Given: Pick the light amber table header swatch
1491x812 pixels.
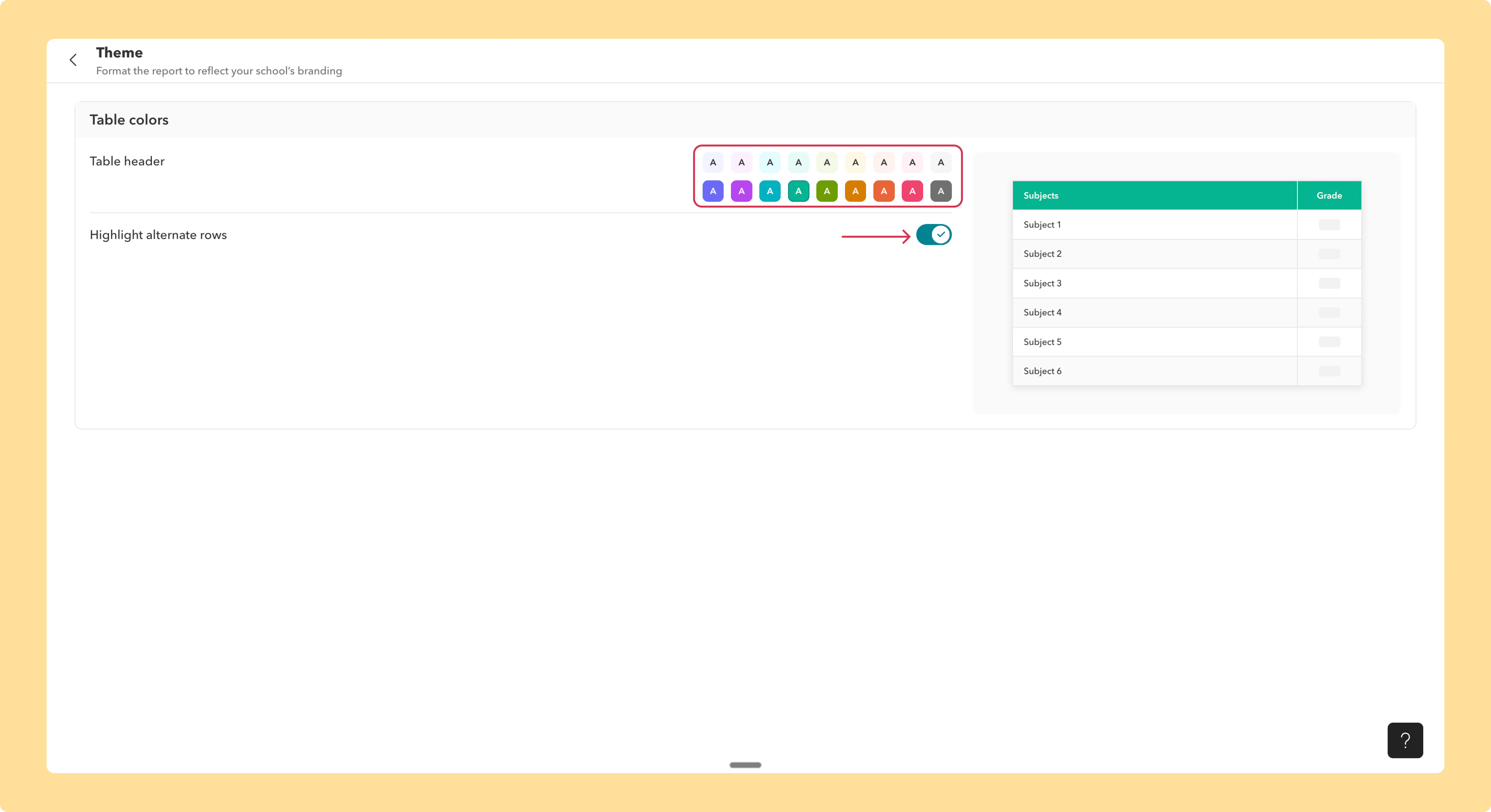Looking at the screenshot, I should point(855,162).
